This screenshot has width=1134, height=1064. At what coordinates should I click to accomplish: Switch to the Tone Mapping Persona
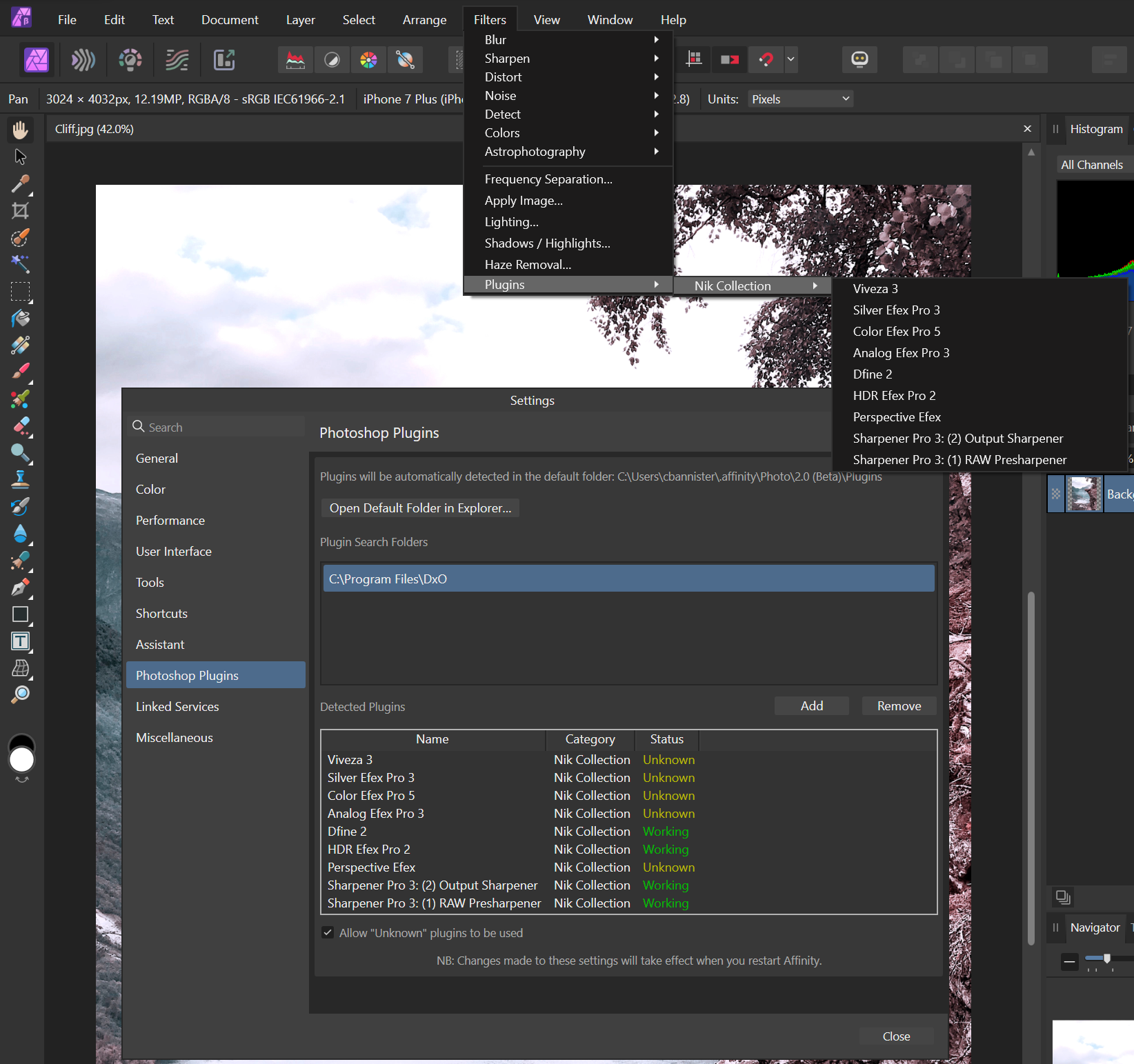pos(177,60)
